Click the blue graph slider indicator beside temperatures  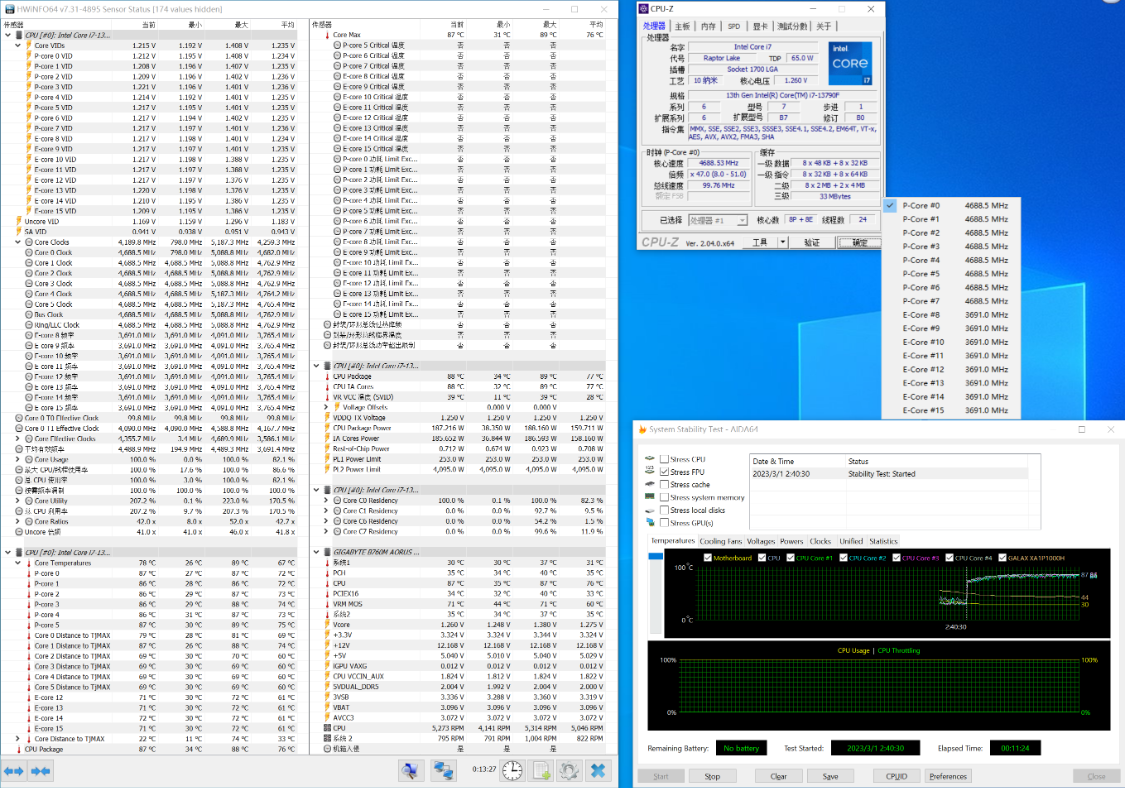click(655, 556)
